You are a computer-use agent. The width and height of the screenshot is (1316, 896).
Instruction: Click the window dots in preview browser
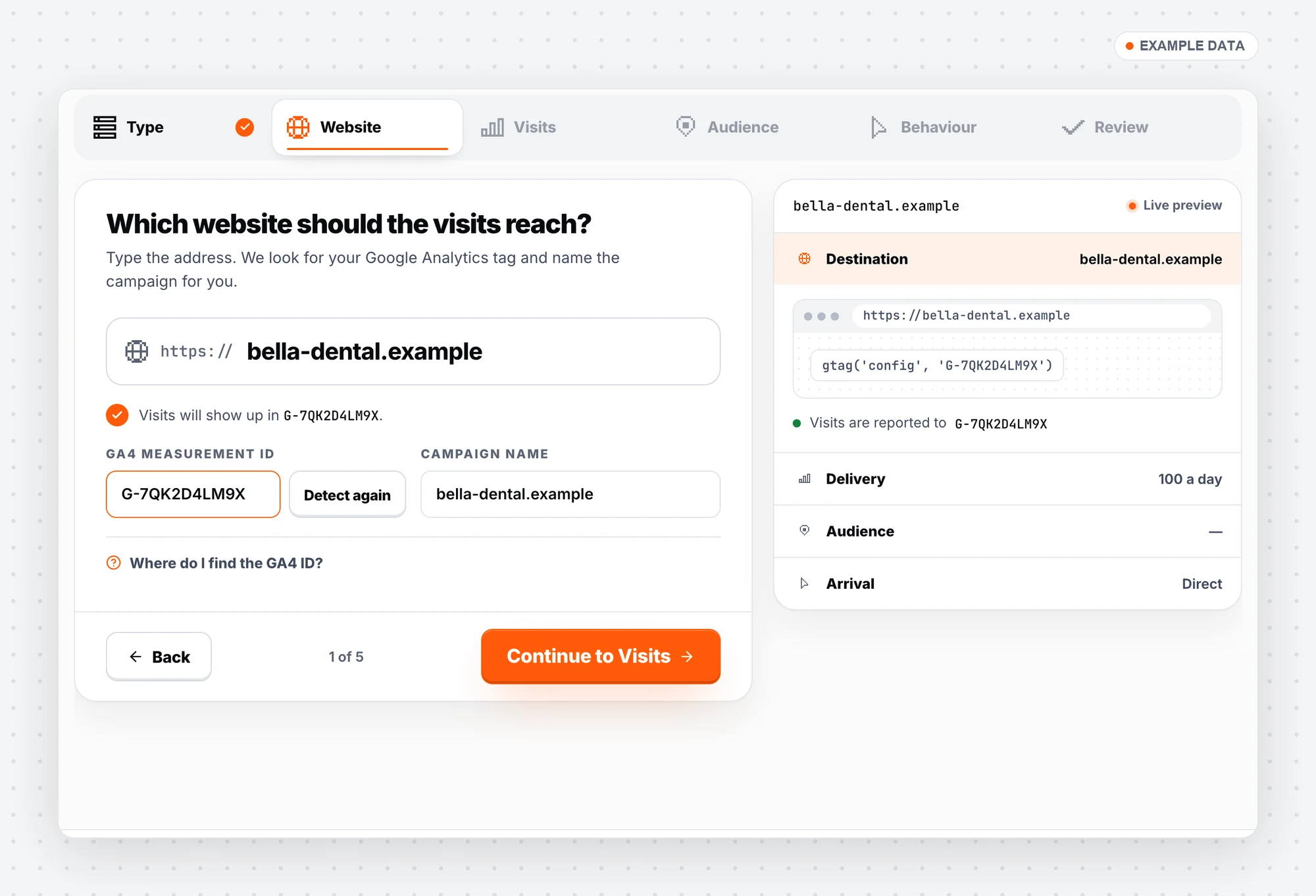click(x=821, y=316)
